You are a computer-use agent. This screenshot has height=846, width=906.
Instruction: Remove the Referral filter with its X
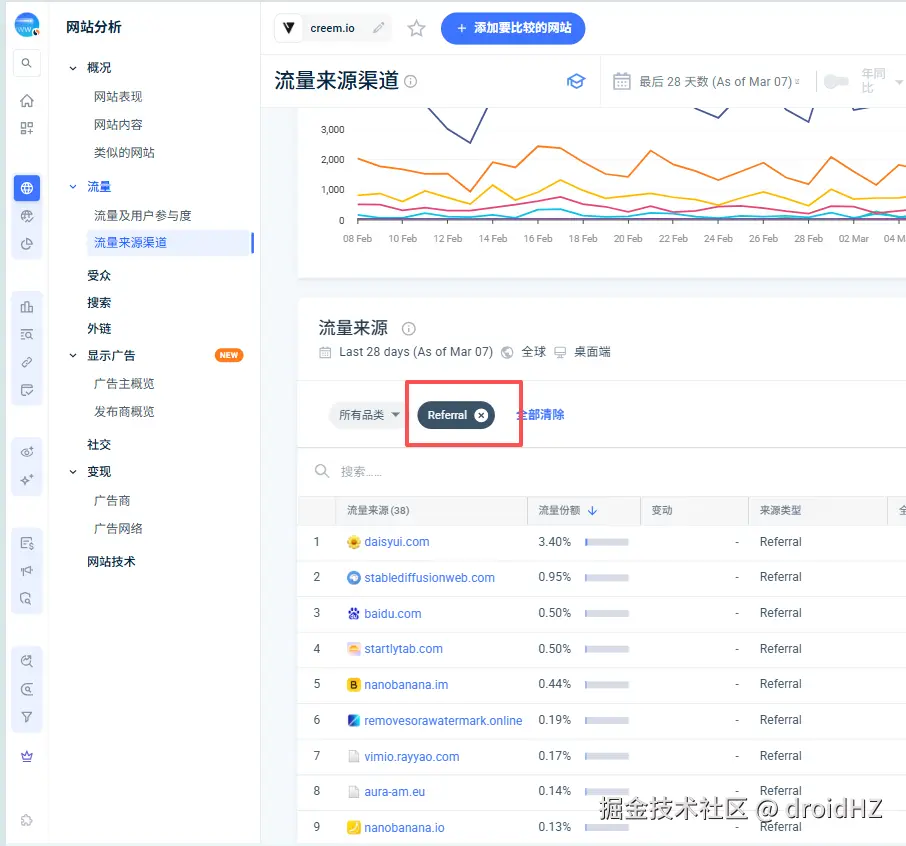[x=481, y=415]
